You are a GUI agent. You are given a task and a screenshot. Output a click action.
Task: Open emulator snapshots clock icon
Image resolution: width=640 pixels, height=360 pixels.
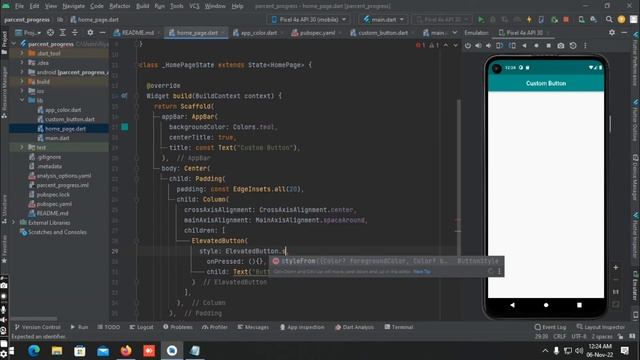coord(573,45)
